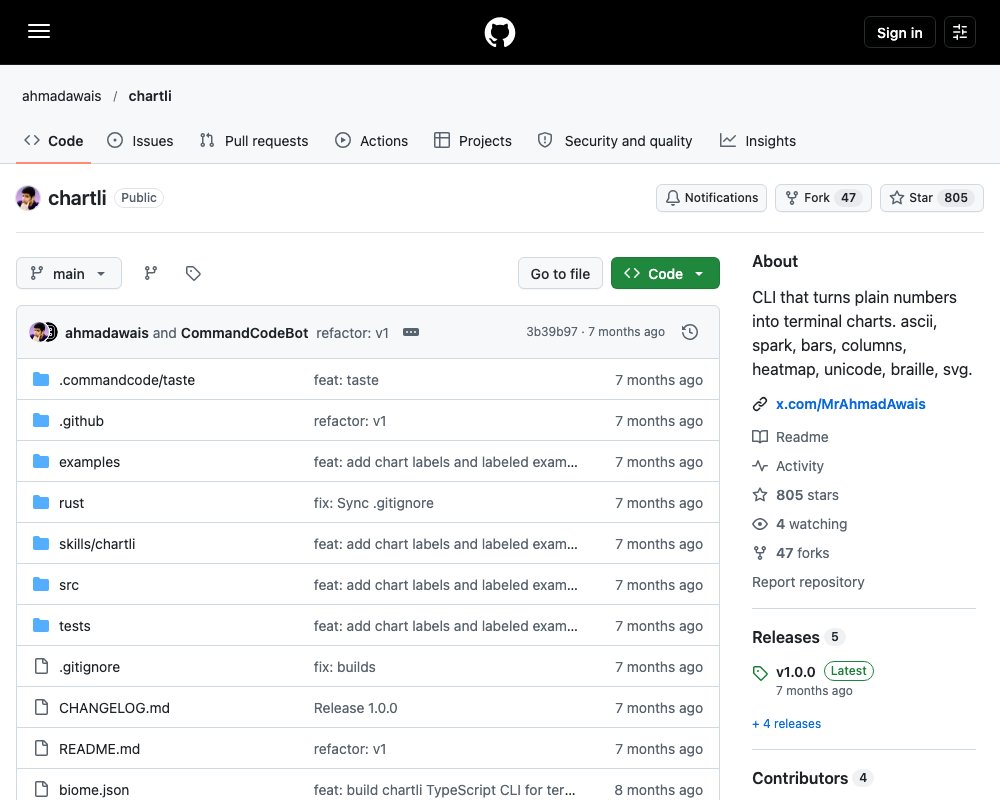Open the 'Release 1.0.0' commit message
This screenshot has height=800, width=1000.
pos(355,708)
